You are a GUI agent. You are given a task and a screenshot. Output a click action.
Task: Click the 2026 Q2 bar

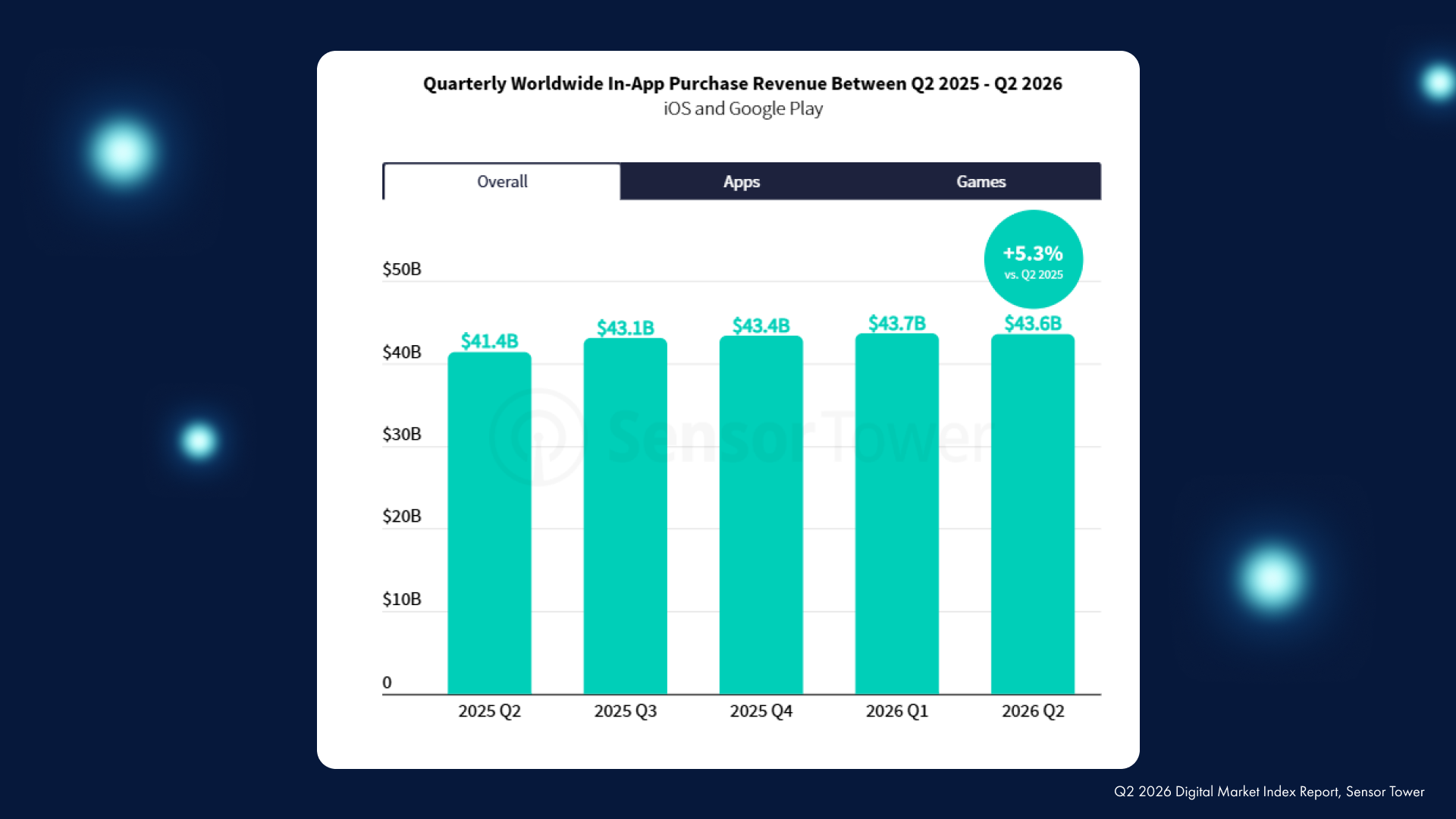pos(1032,514)
